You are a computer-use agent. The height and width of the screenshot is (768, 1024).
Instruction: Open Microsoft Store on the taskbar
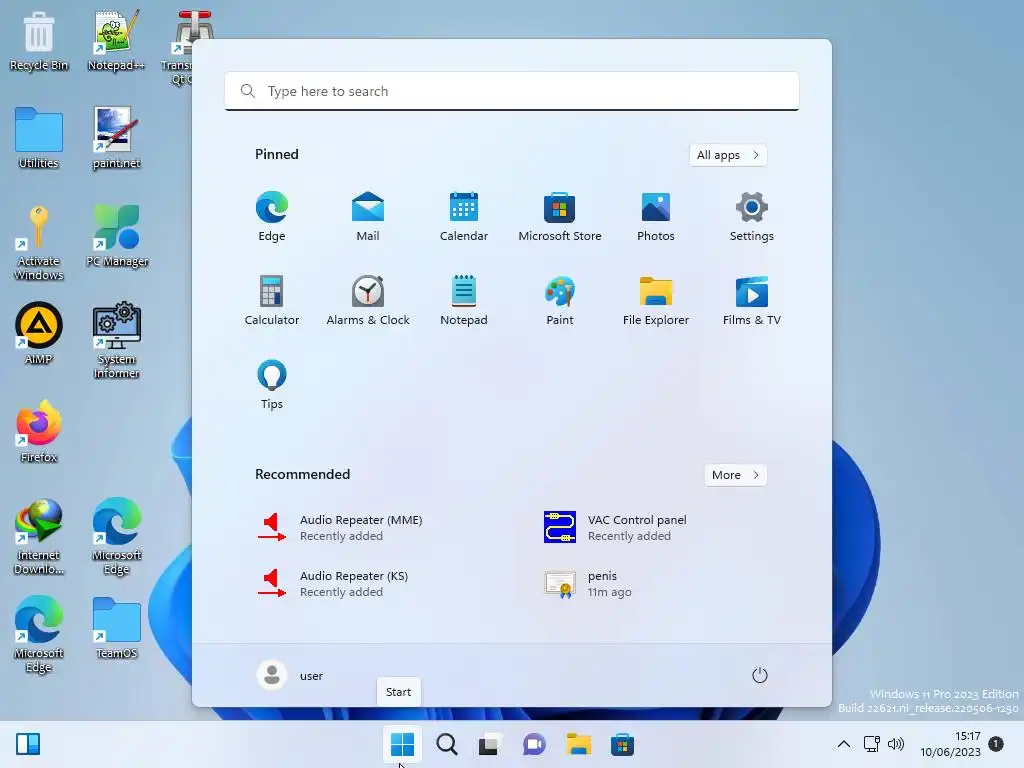[622, 744]
